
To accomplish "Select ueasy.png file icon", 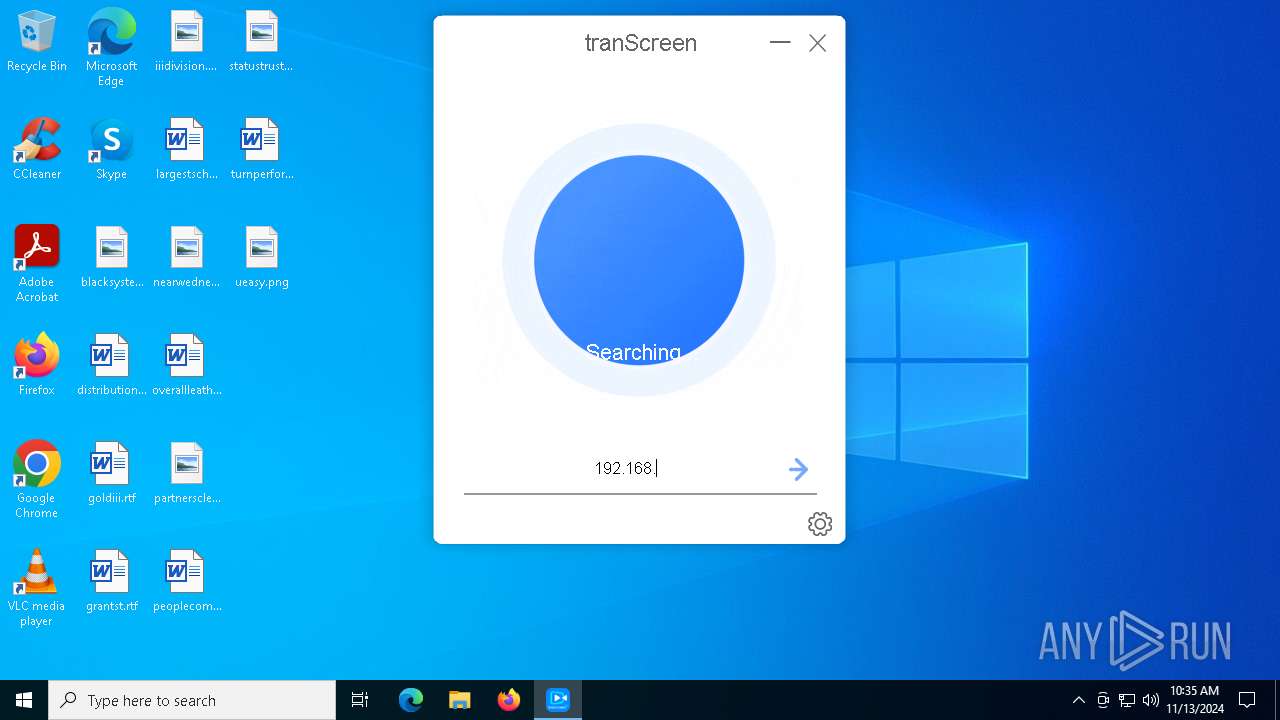I will (261, 257).
